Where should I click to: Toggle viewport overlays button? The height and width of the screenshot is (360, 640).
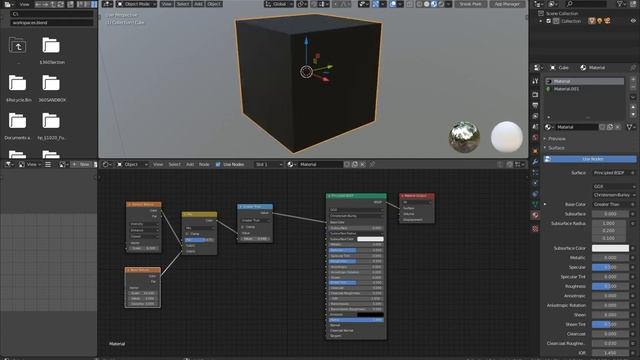tap(394, 4)
